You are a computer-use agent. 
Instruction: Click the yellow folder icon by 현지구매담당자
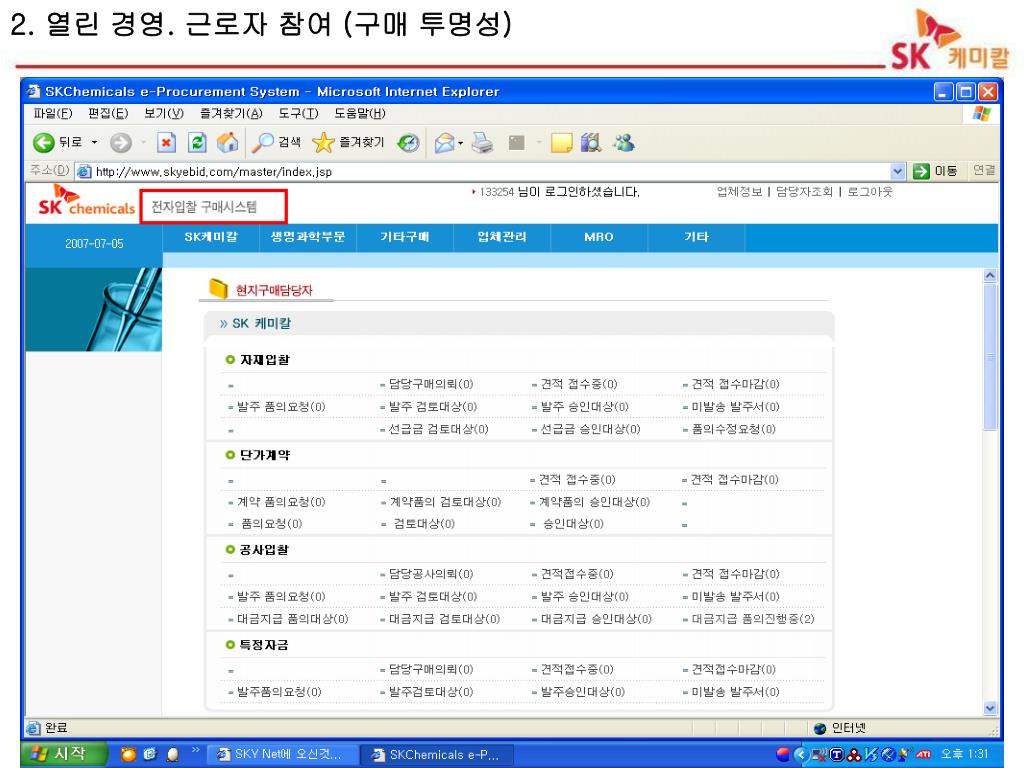click(x=218, y=288)
